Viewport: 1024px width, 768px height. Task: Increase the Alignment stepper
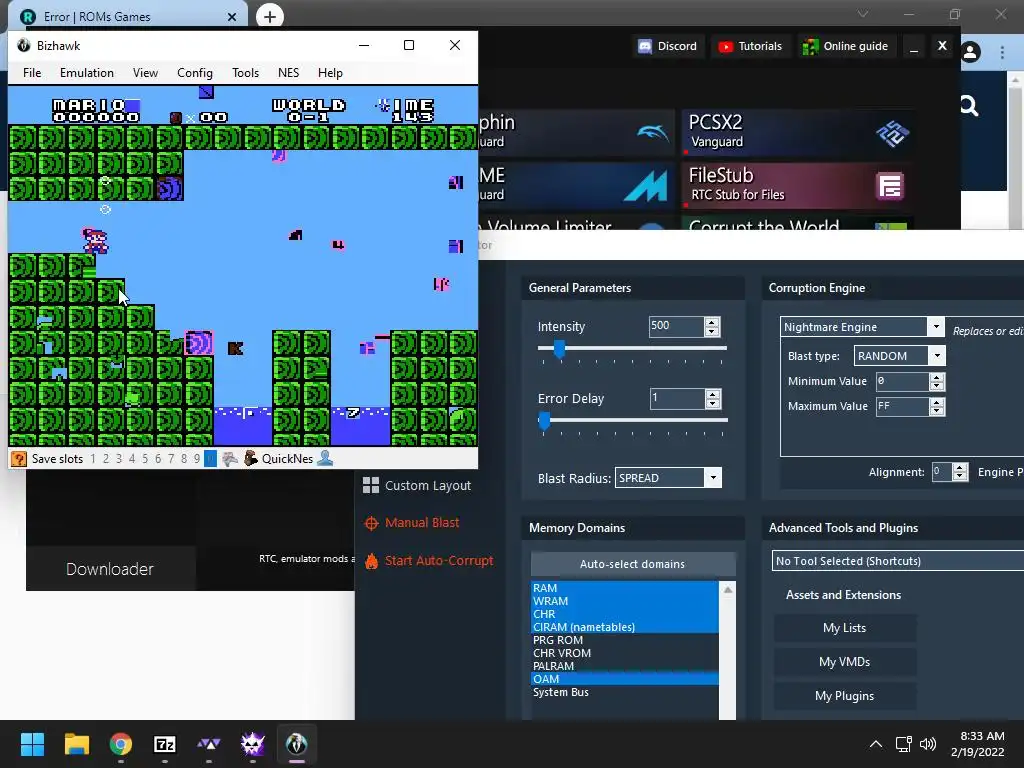pyautogui.click(x=959, y=468)
